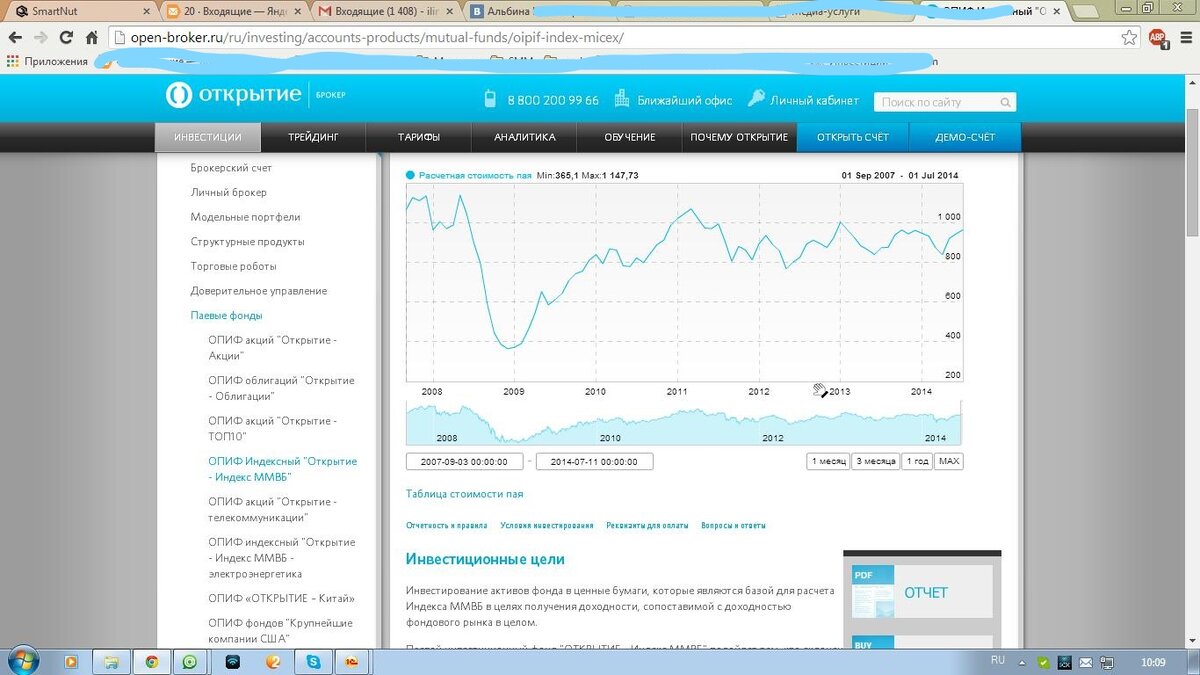Image resolution: width=1200 pixels, height=675 pixels.
Task: Click the Таблица стоимости пая link
Action: point(464,494)
